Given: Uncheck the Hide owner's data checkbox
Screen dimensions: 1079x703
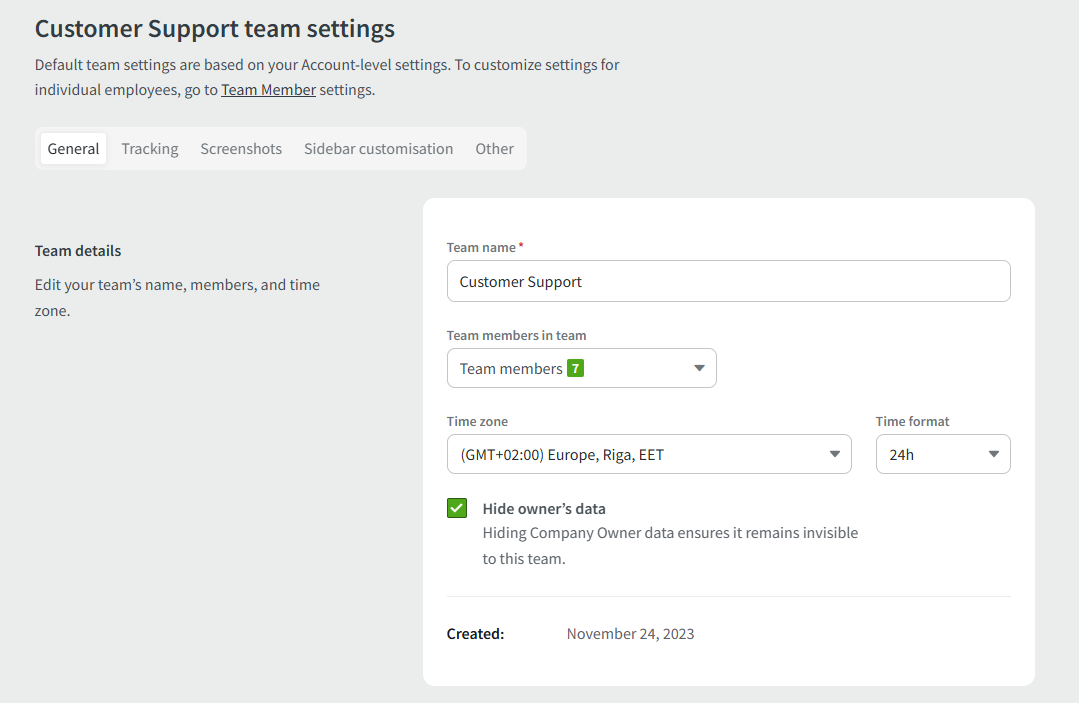Looking at the screenshot, I should pos(457,508).
